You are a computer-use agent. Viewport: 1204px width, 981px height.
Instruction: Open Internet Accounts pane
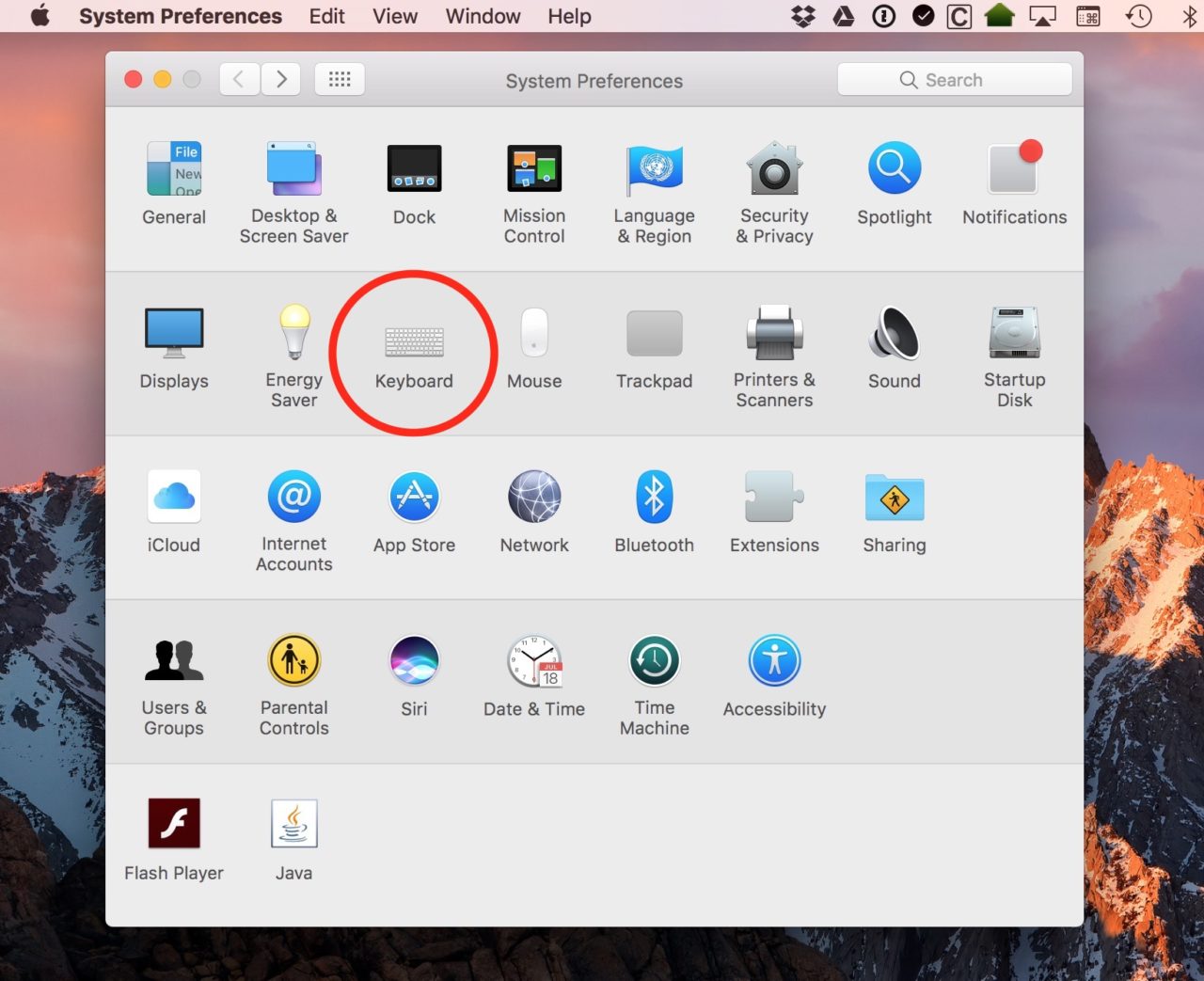tap(294, 521)
